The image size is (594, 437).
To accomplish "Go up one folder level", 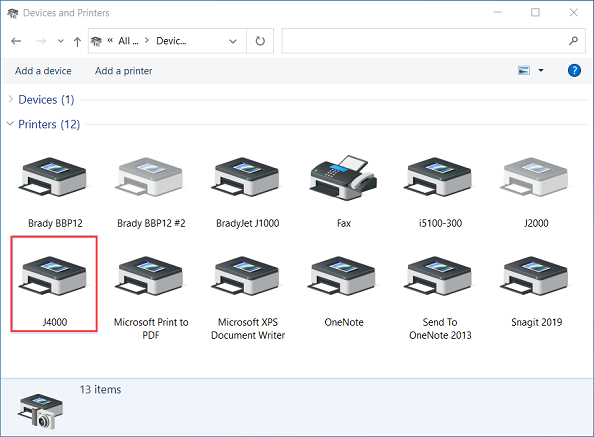I will [x=77, y=41].
